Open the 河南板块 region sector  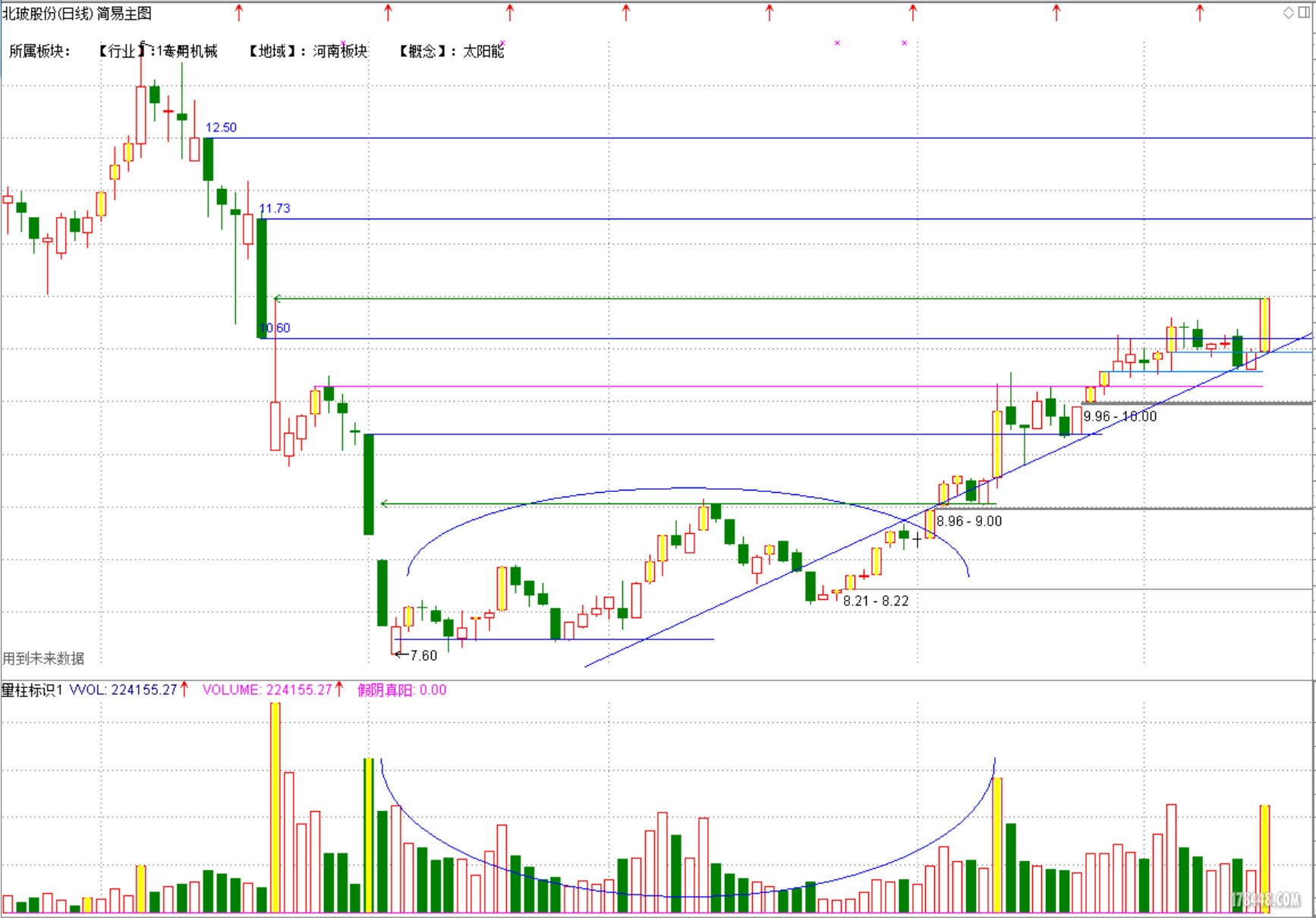point(340,51)
